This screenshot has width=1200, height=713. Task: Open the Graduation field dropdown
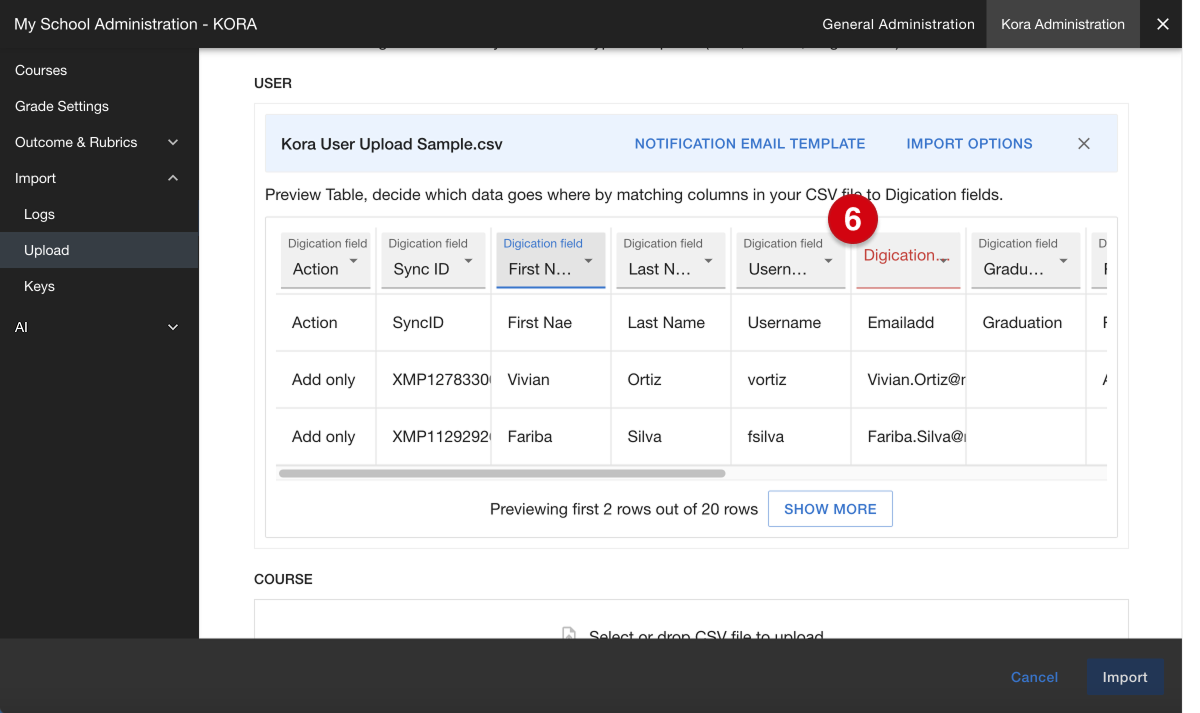coord(1026,261)
